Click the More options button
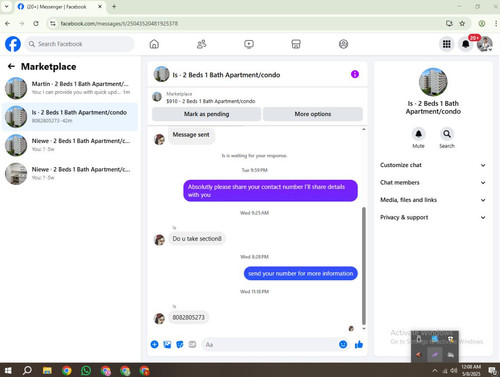 pos(313,114)
